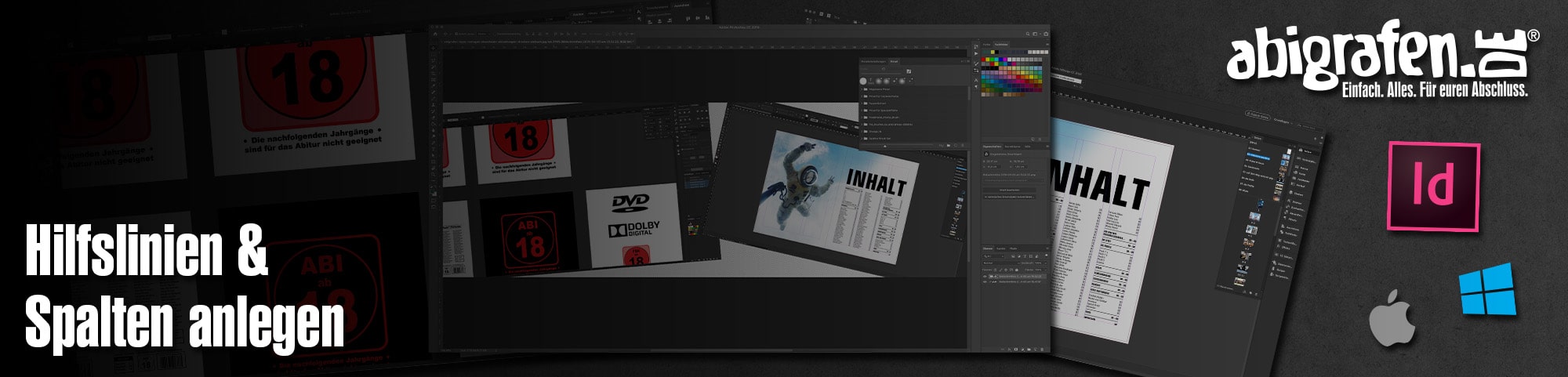Click the DVD Dolby Digital graphic in Photoshop
This screenshot has width=1568, height=377.
click(634, 223)
